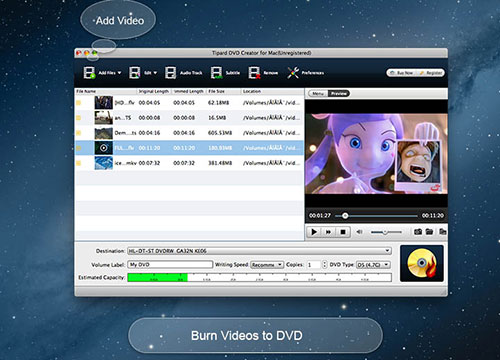Screen dimensions: 500x360
Task: Mute audio with the speaker icon
Action: (359, 232)
